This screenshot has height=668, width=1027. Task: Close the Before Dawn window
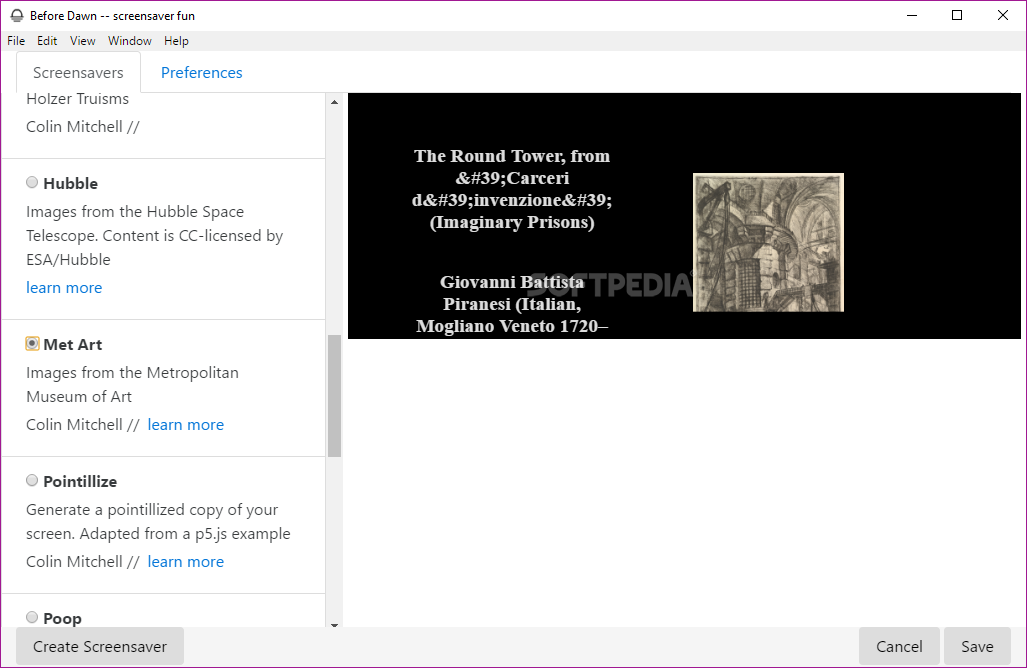click(1003, 15)
